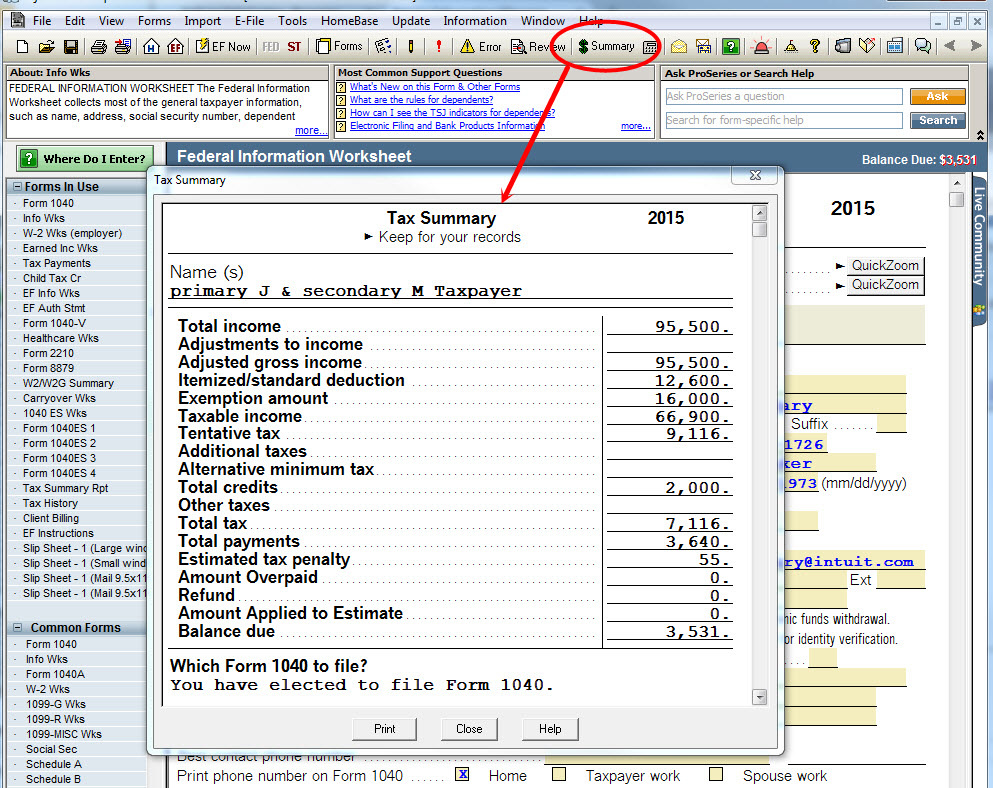Click the worksheet scrollbar up arrow
The width and height of the screenshot is (993, 788).
click(x=956, y=183)
